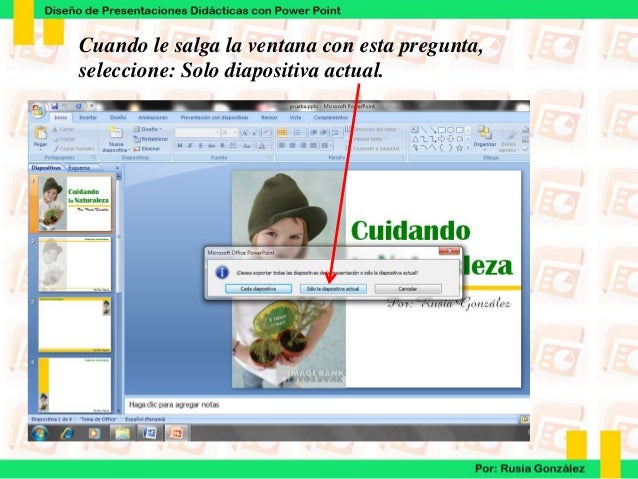Open the Vista ribbon tab

(295, 117)
